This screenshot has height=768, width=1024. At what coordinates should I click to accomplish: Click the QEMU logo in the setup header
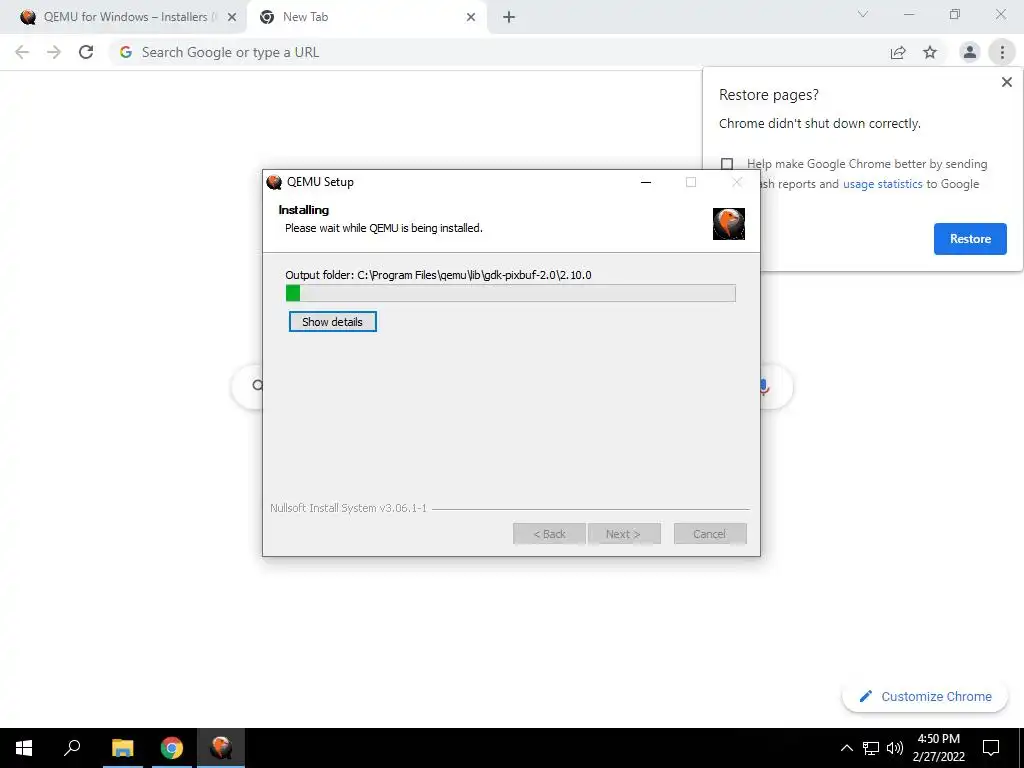pyautogui.click(x=729, y=224)
